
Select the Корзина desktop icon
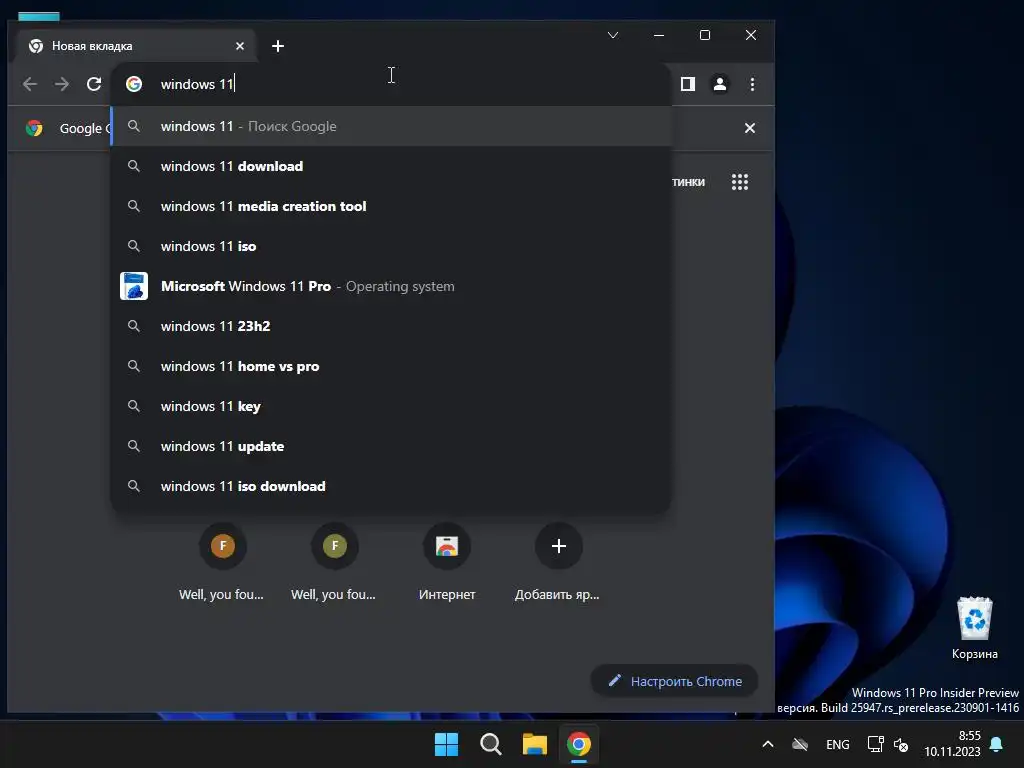click(974, 628)
